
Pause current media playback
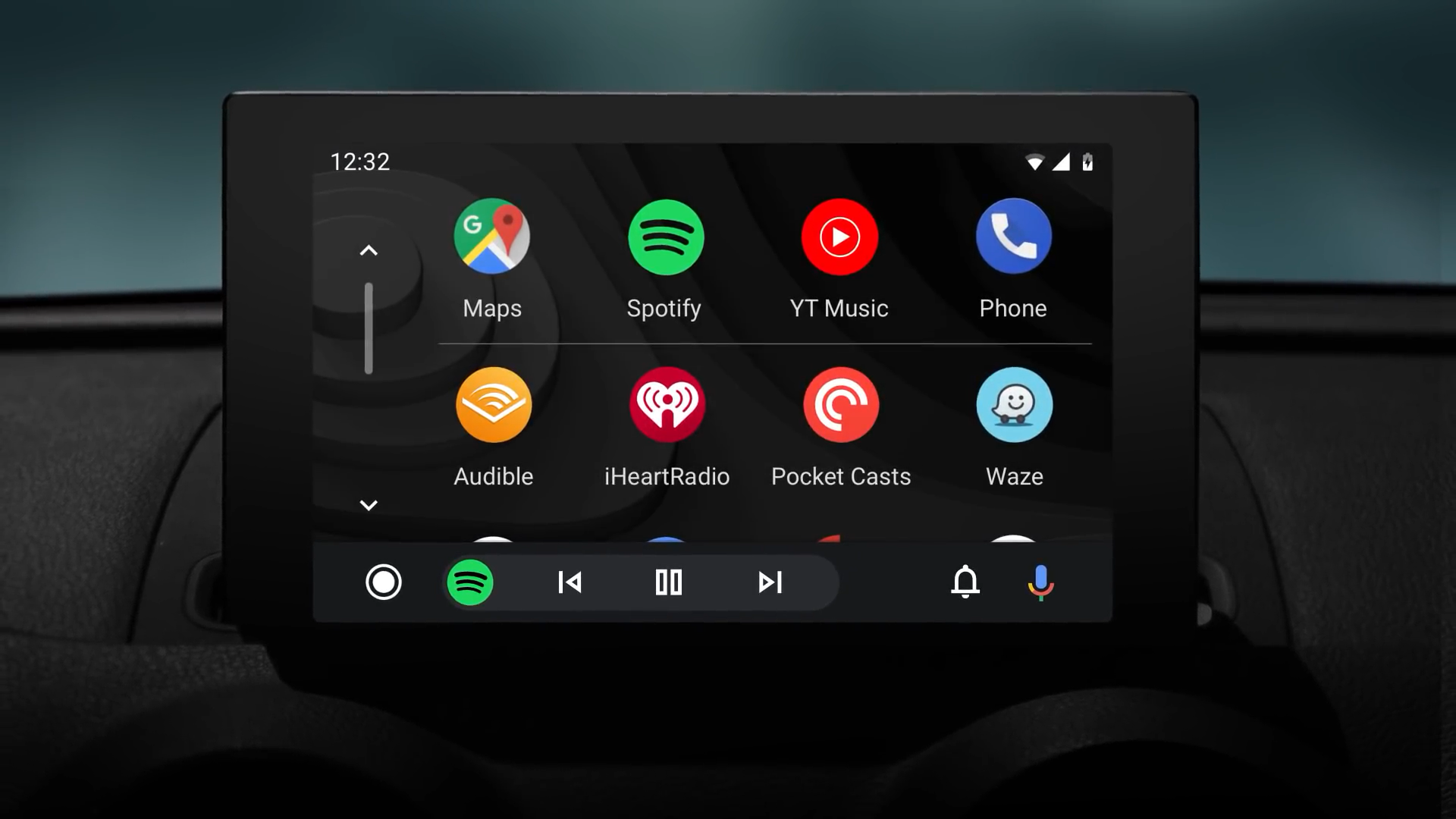(668, 582)
